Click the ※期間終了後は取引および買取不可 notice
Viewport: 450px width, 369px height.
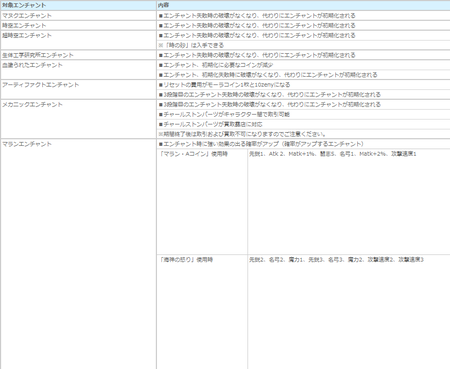click(242, 134)
